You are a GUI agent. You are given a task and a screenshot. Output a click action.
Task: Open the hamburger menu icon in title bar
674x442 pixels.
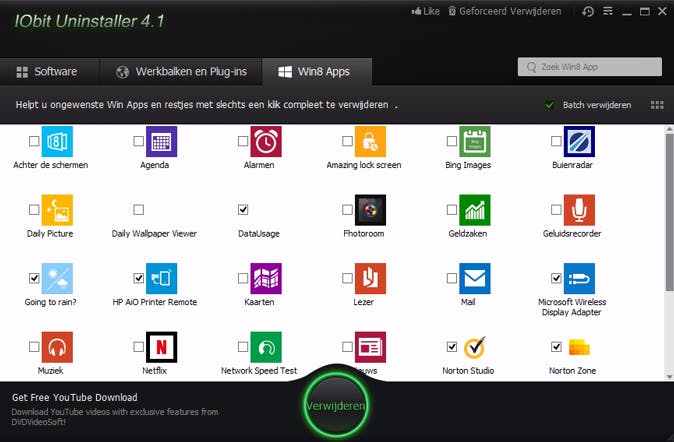(x=608, y=11)
